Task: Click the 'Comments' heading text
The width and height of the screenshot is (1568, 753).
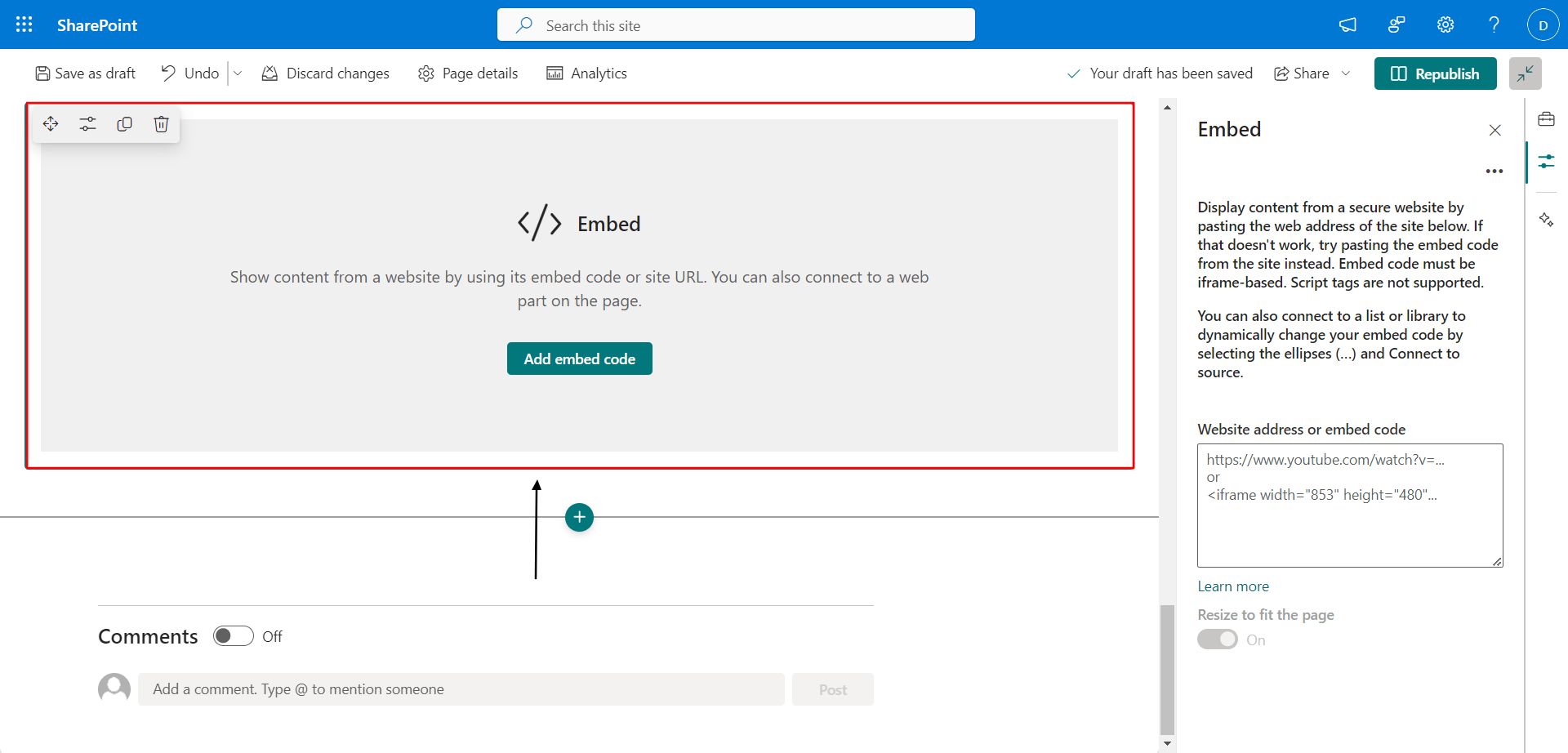Action: (148, 636)
